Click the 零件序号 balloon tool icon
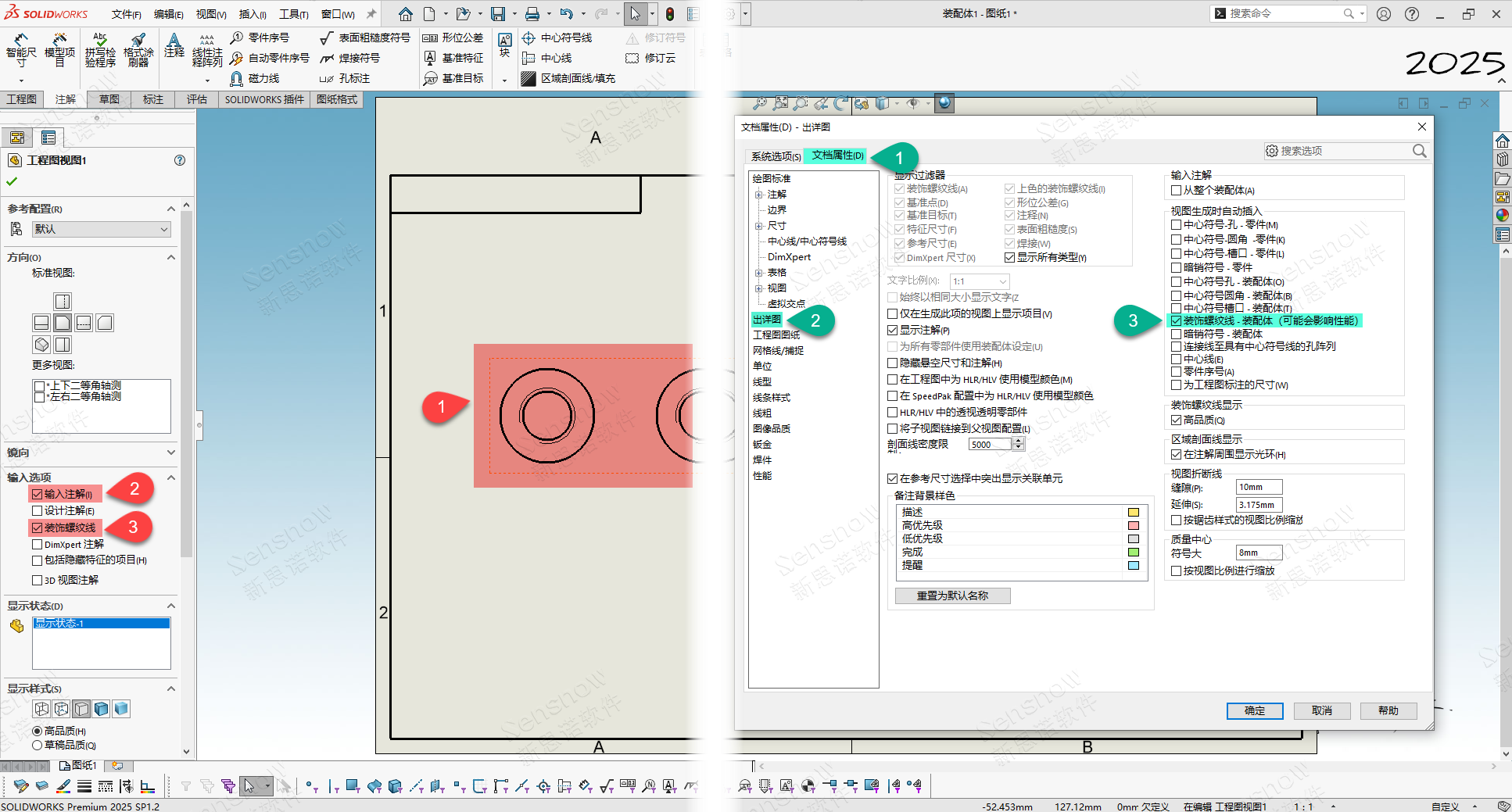 (237, 38)
